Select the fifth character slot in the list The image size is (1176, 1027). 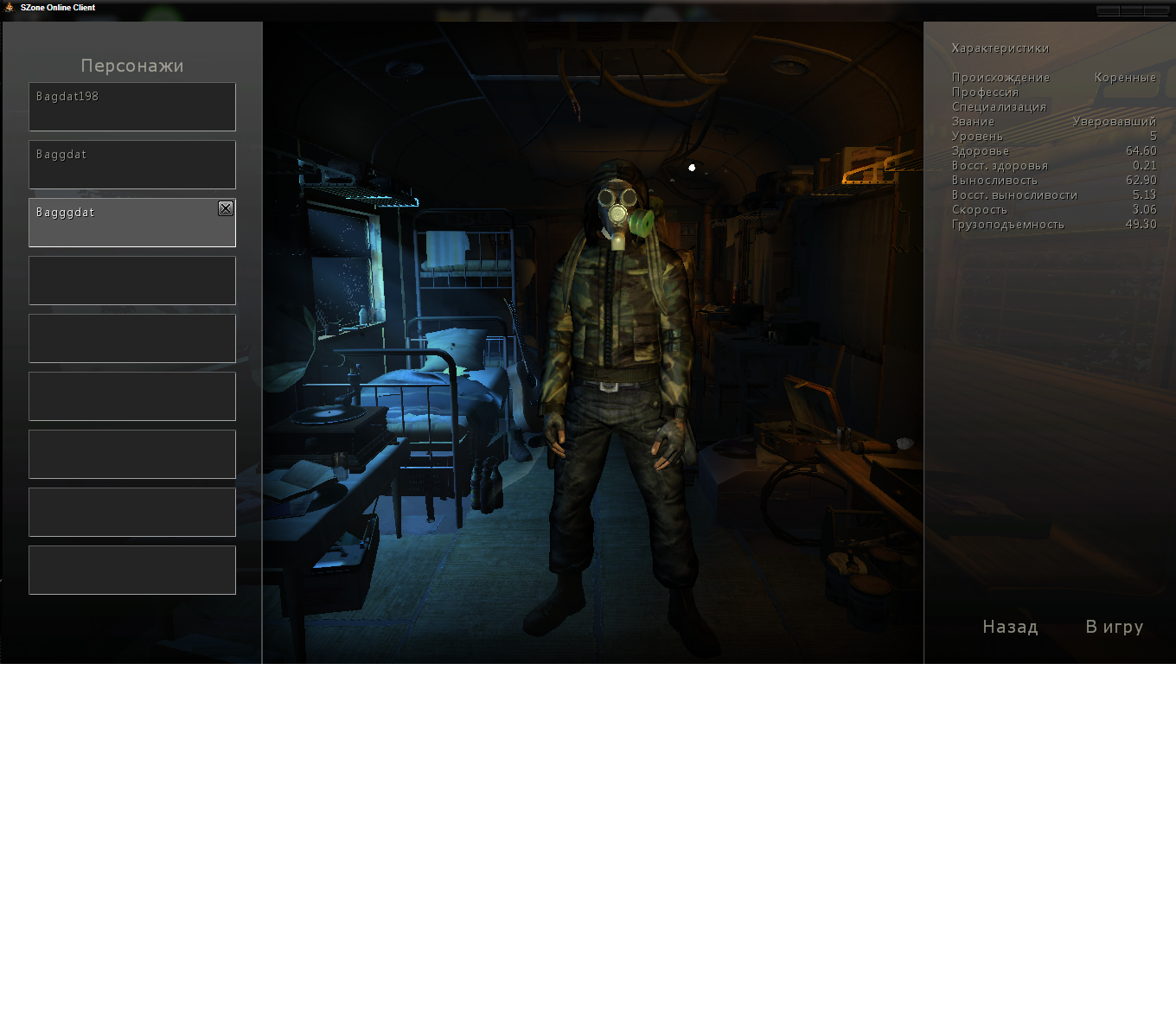pos(131,339)
